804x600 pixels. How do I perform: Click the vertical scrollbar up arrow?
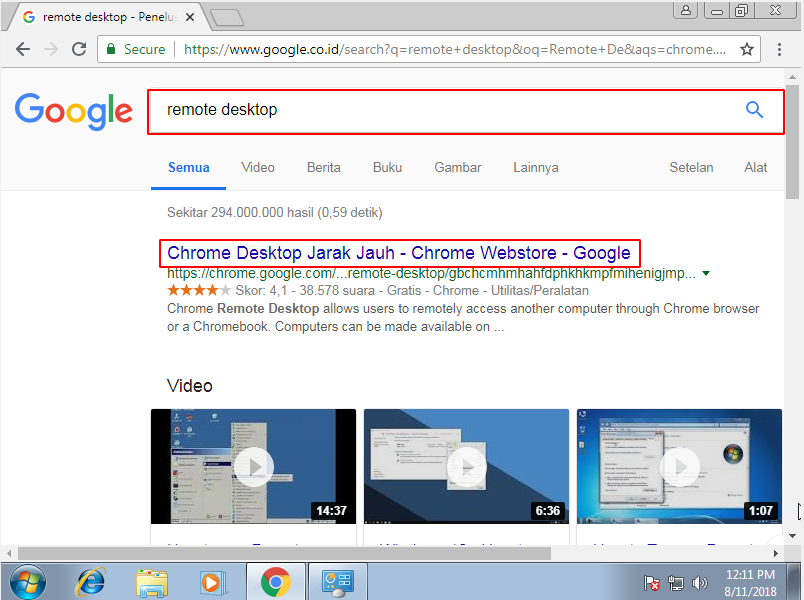click(x=792, y=77)
